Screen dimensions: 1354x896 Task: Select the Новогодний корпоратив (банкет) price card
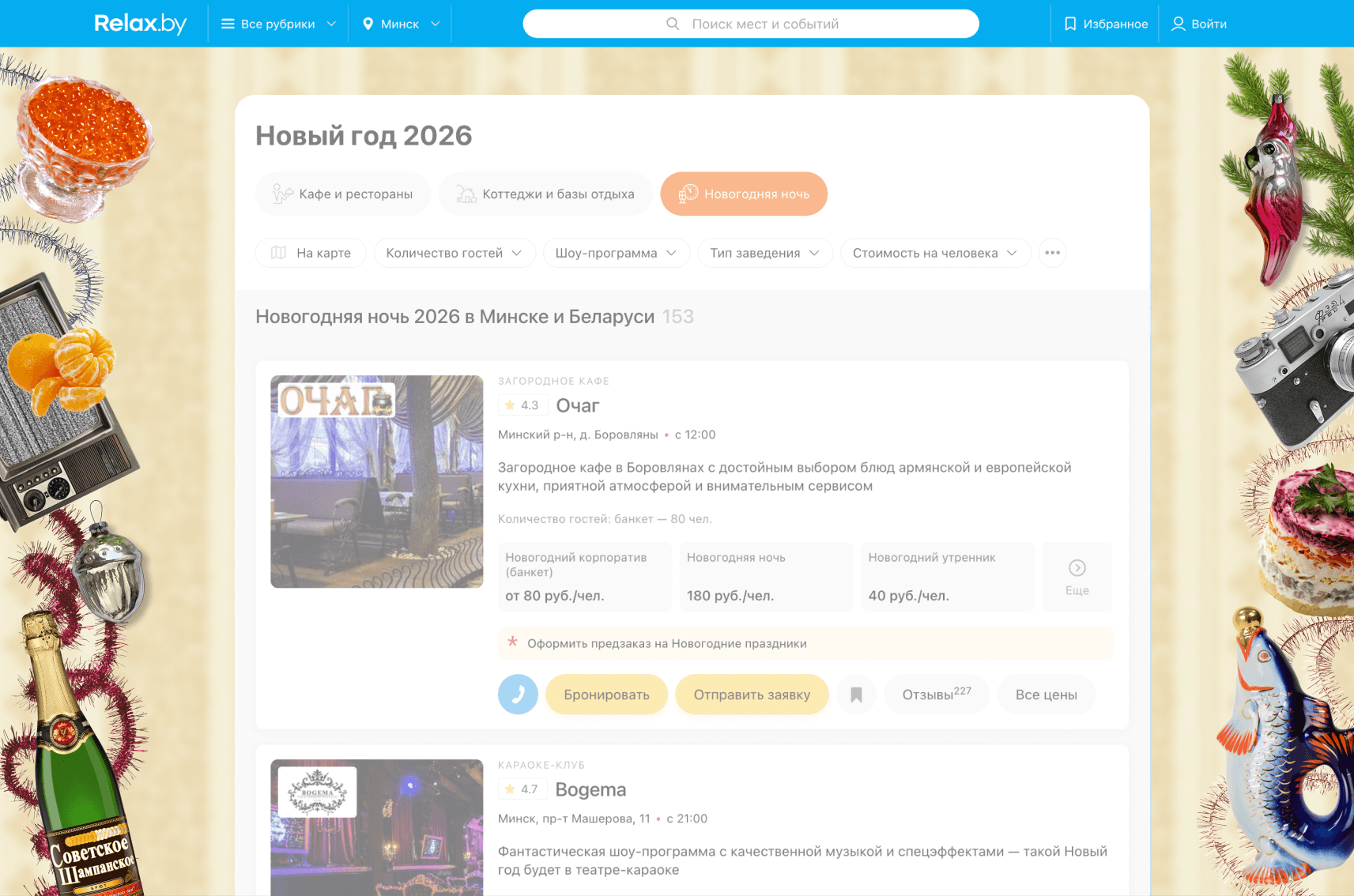584,577
